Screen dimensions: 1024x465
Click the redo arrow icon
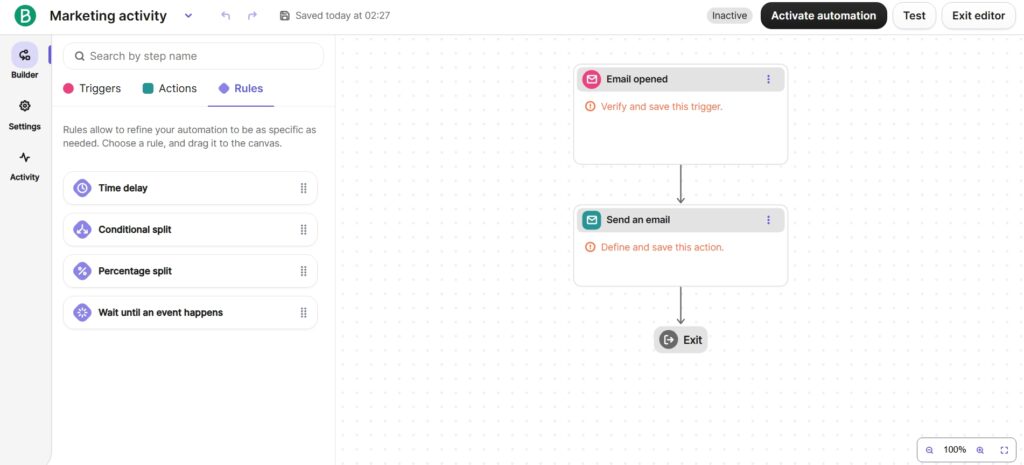252,16
